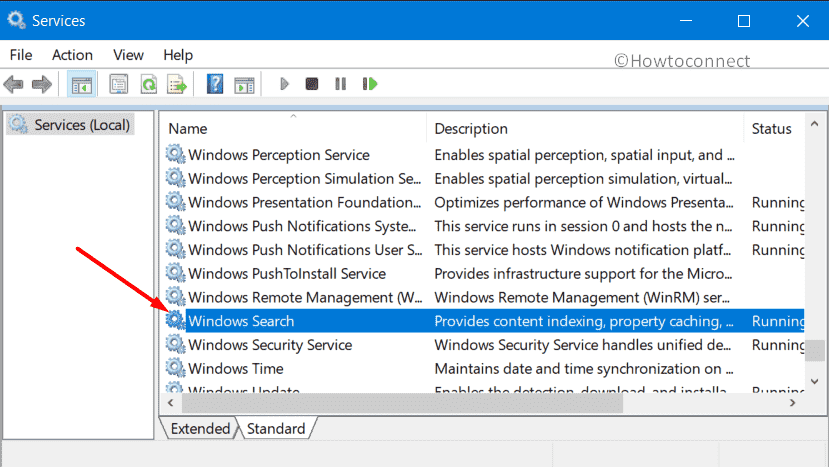
Task: Click gear icon beside Windows Push Notifications Syste...
Action: pos(176,226)
